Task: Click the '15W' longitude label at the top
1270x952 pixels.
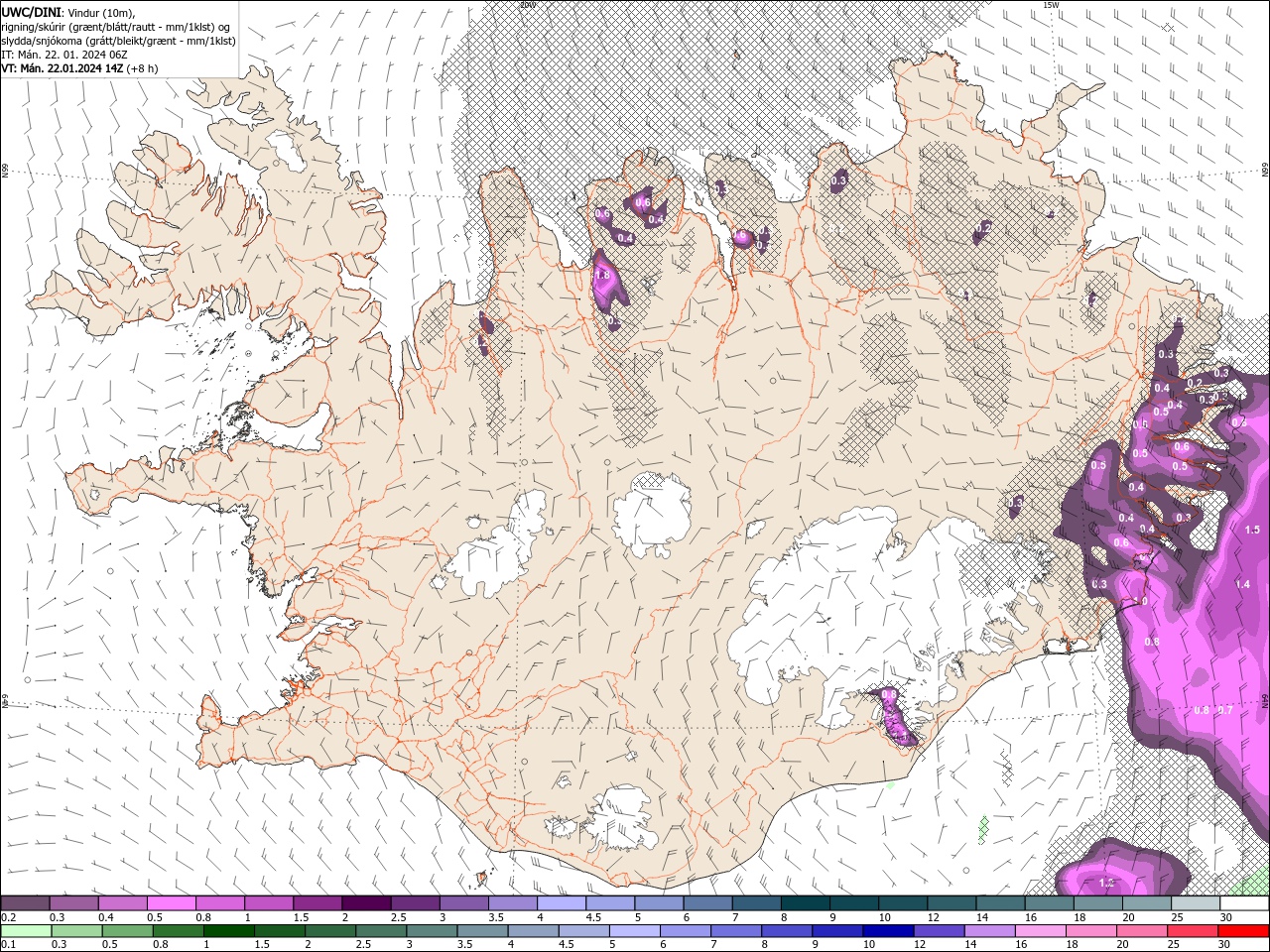Action: click(x=1052, y=5)
